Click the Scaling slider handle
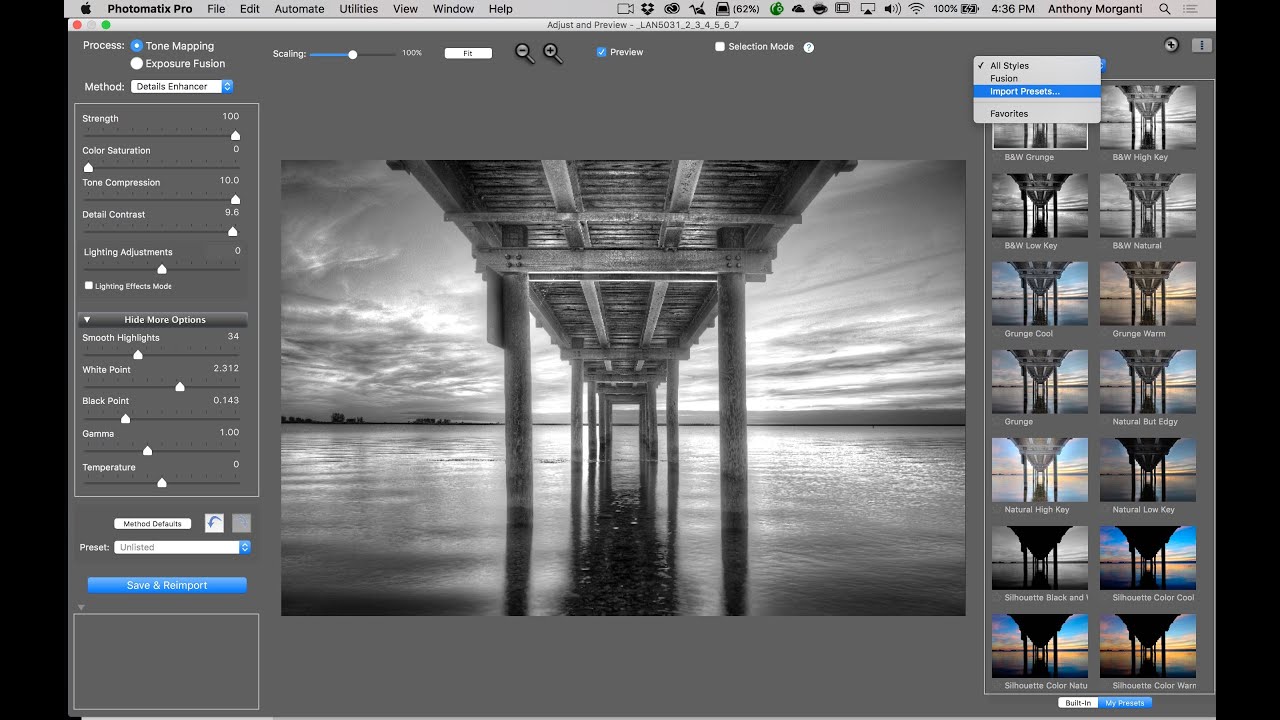Image resolution: width=1280 pixels, height=720 pixels. point(352,54)
